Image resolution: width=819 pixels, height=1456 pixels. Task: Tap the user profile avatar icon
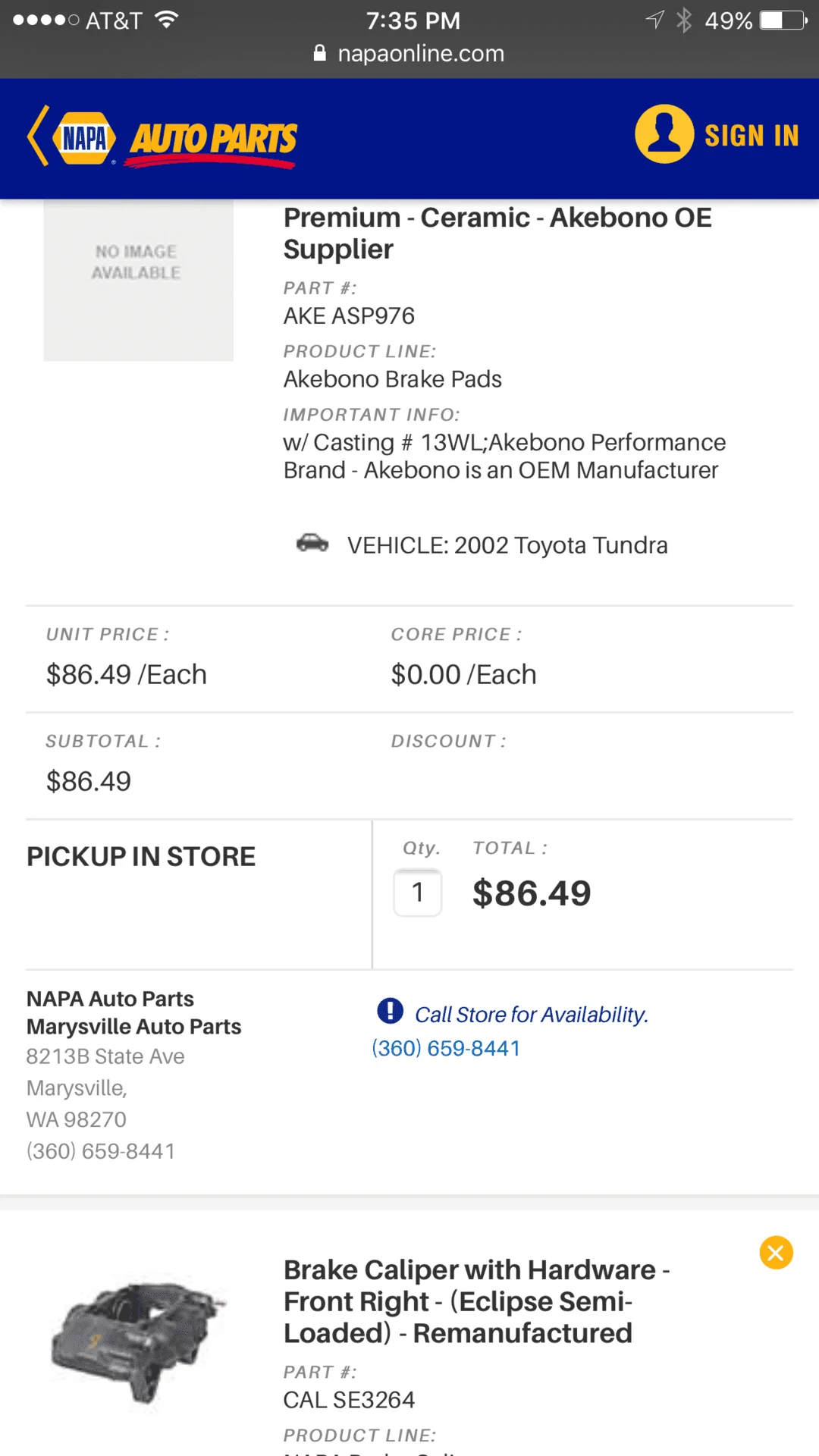664,134
